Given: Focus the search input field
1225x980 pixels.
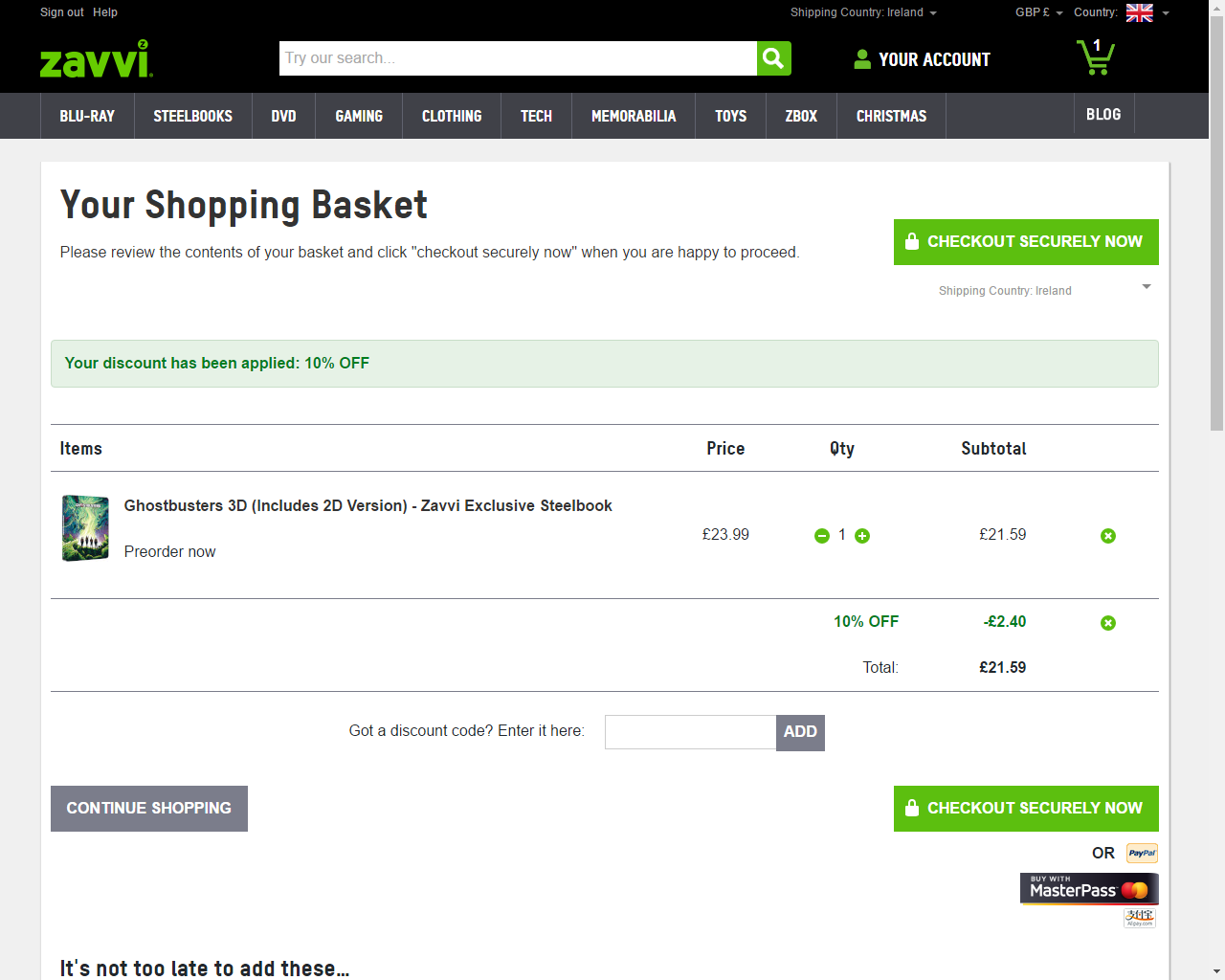Looking at the screenshot, I should pos(518,58).
